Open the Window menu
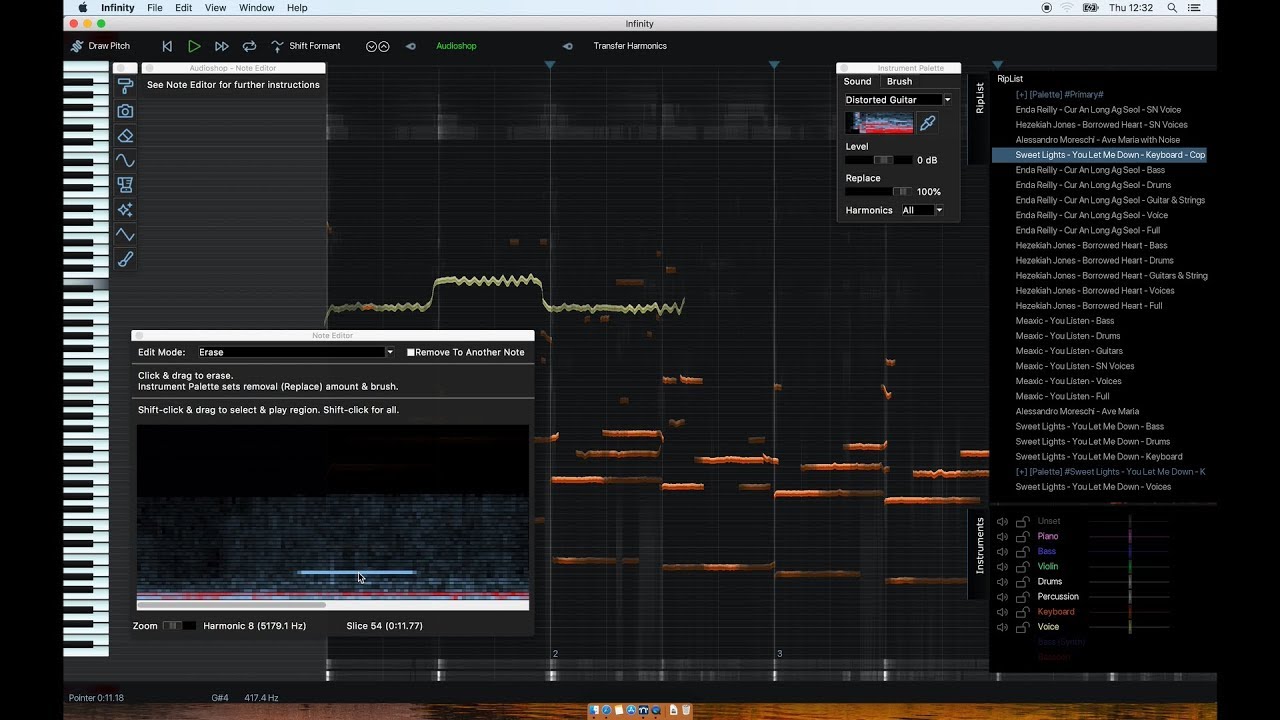Image resolution: width=1280 pixels, height=720 pixels. click(257, 8)
